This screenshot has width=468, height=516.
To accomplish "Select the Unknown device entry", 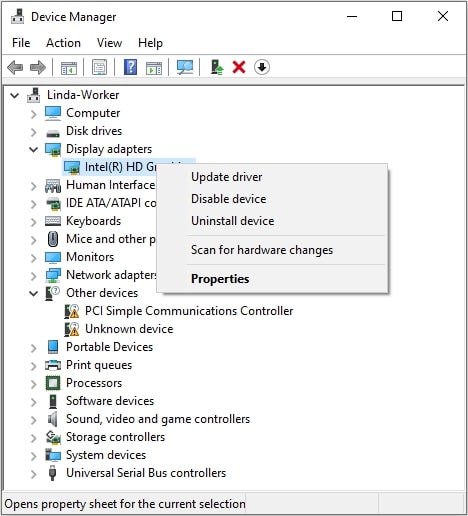I will click(129, 329).
